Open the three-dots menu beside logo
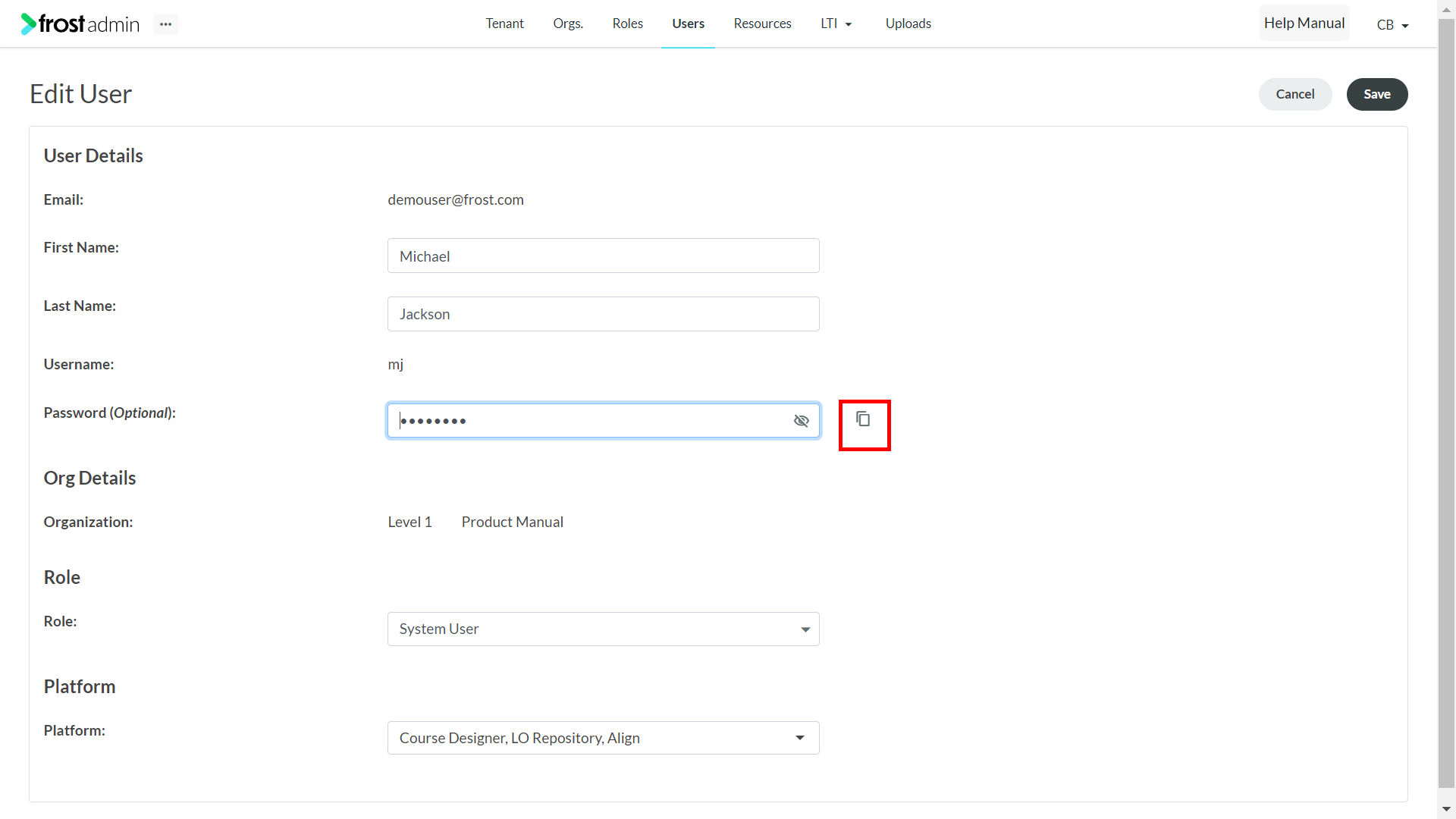 [165, 24]
